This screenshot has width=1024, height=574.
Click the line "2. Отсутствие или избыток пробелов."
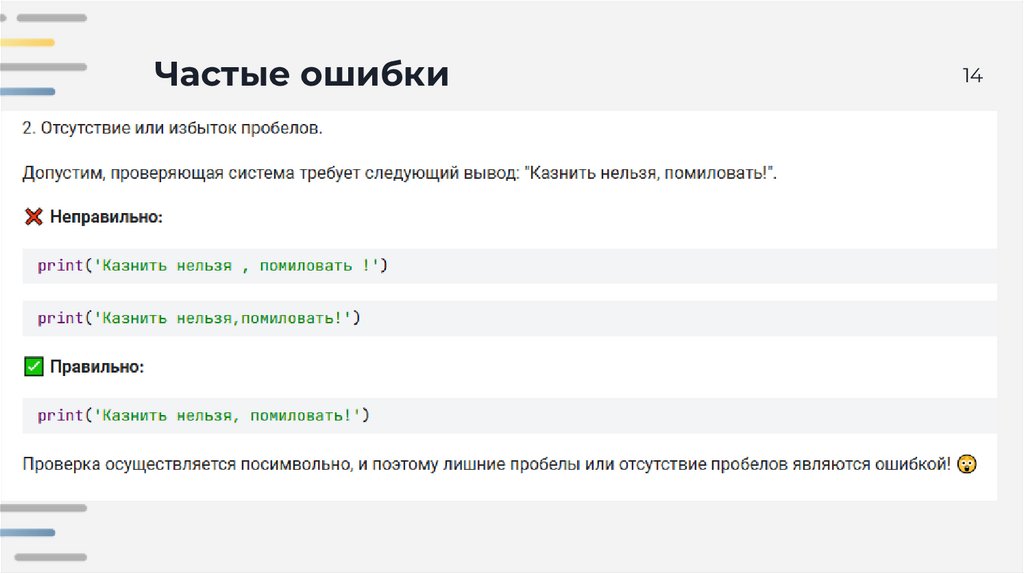tap(172, 128)
